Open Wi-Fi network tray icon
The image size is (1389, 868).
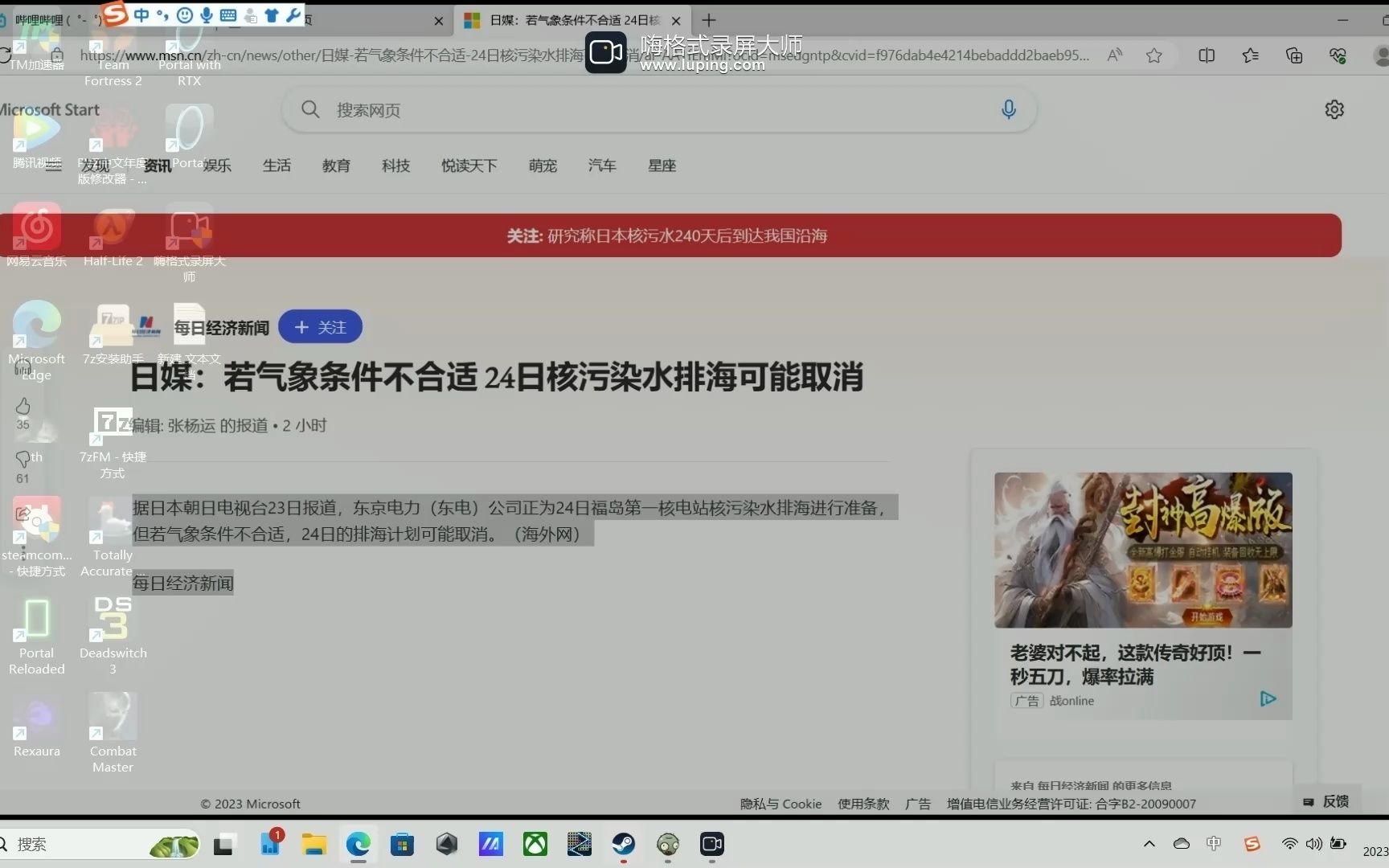pyautogui.click(x=1289, y=844)
